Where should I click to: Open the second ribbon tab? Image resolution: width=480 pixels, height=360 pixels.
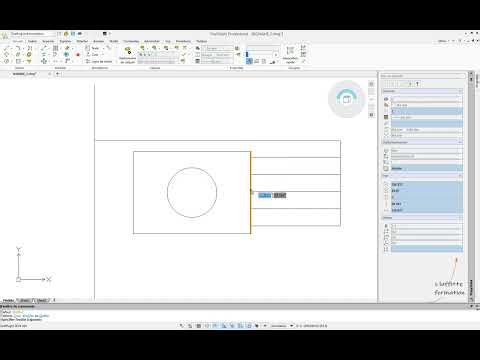coord(32,41)
